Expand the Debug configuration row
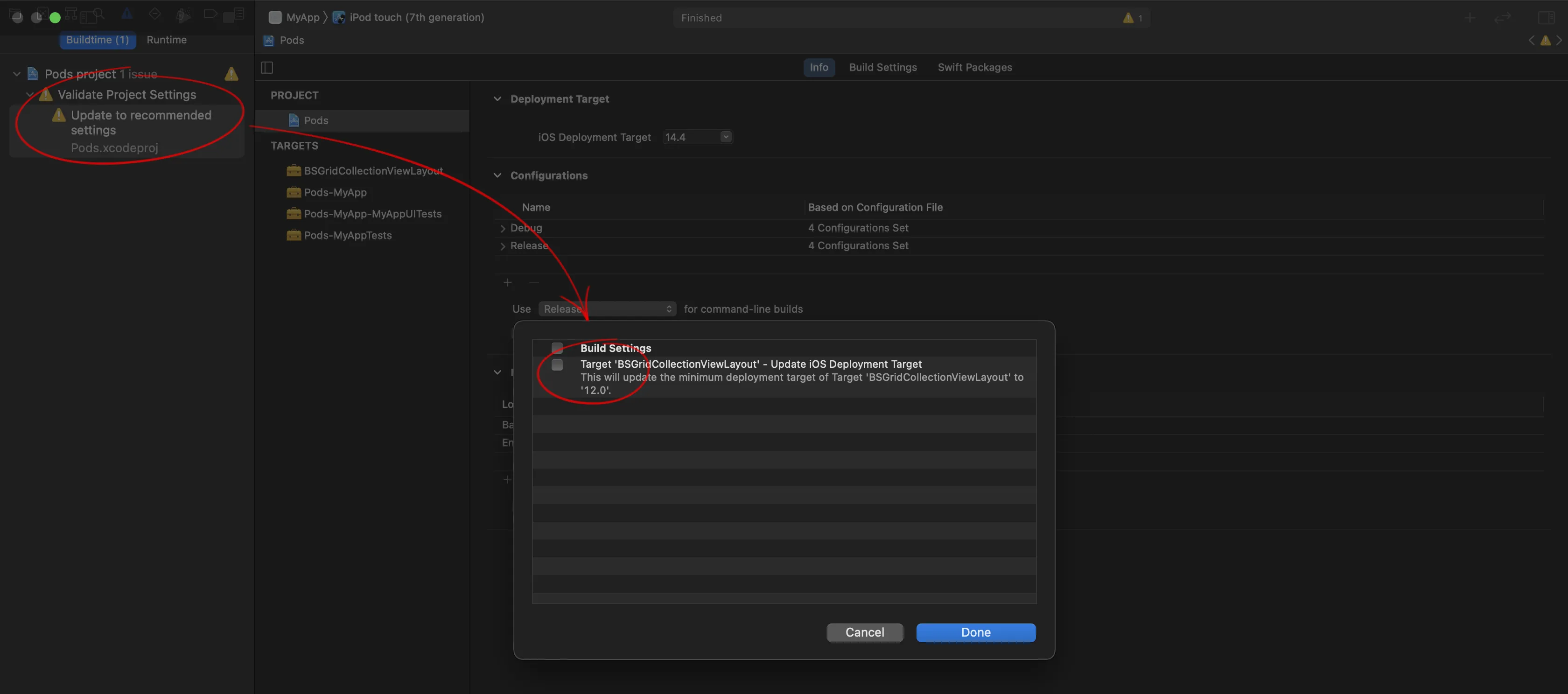The width and height of the screenshot is (1568, 694). point(503,228)
